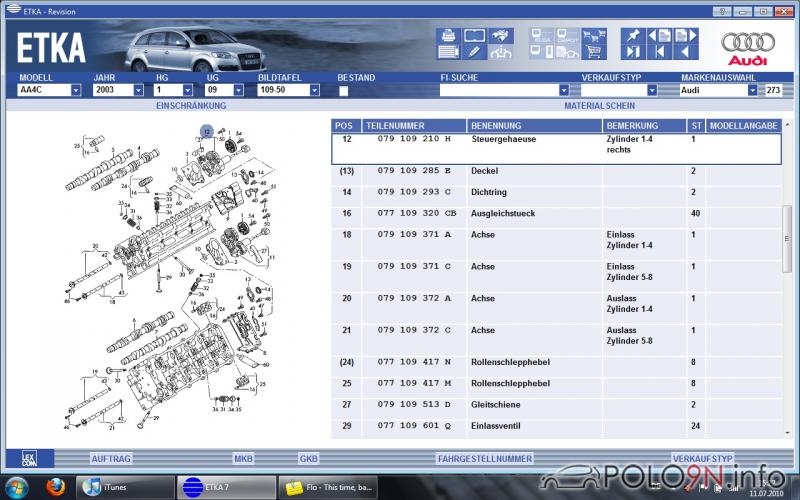Screen dimensions: 800x500
Task: Open the Windows Start orb
Action: tap(16, 487)
